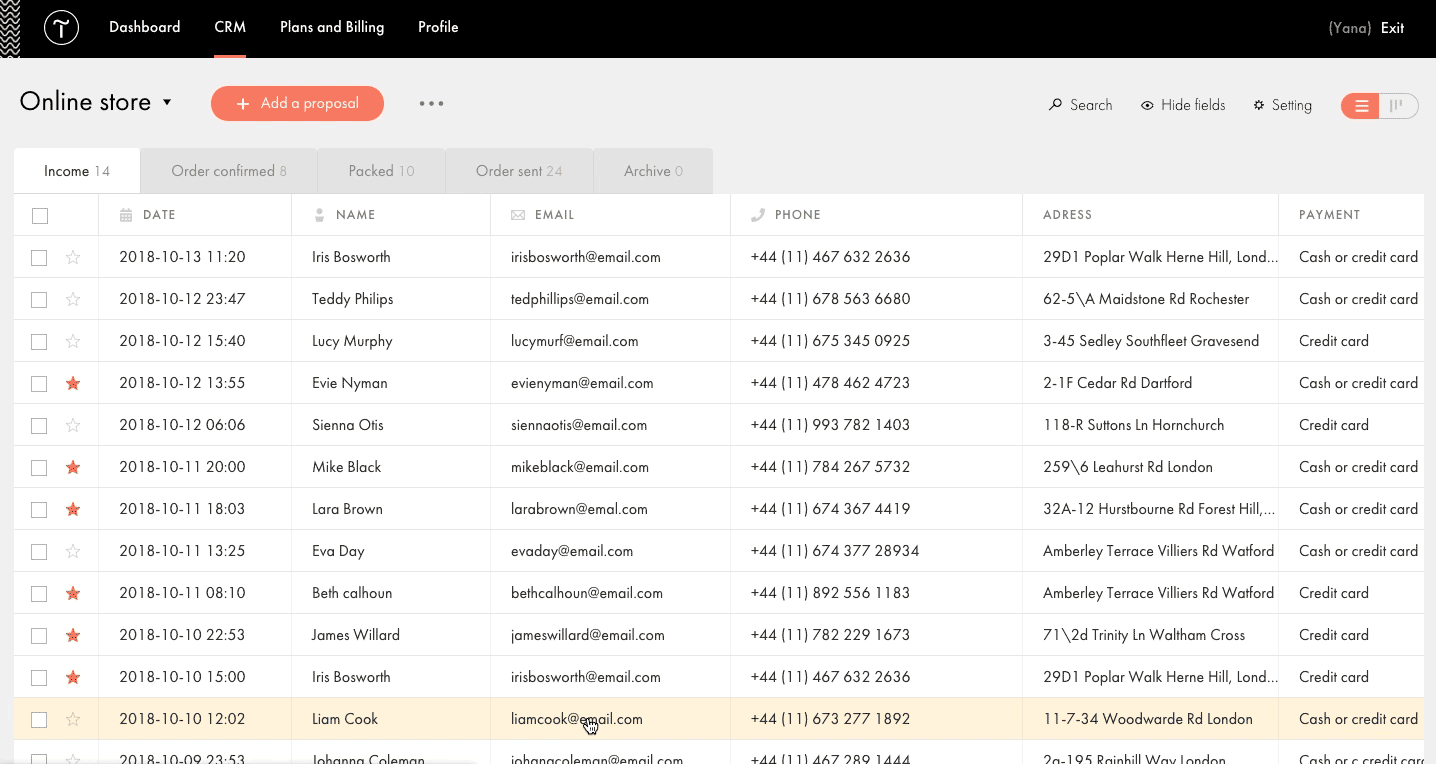Image resolution: width=1436 pixels, height=764 pixels.
Task: Unstar the Mike Black order
Action: [72, 466]
